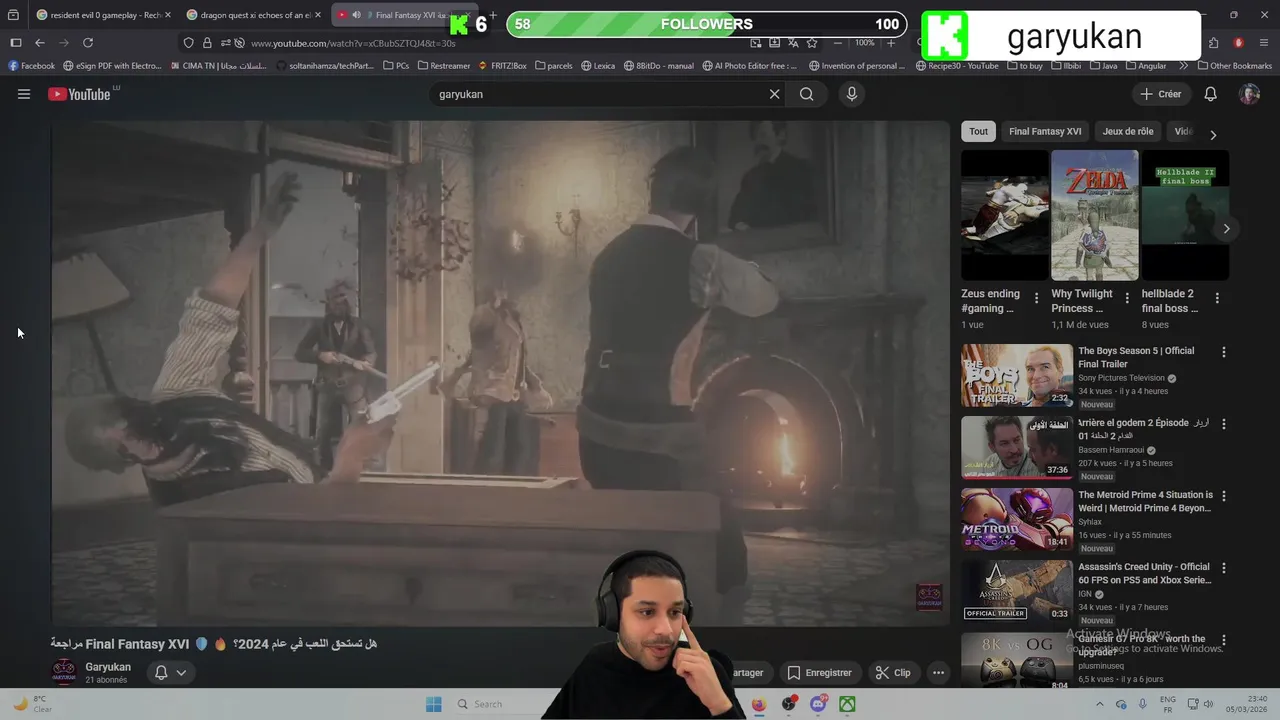Open the parcels bookmark folder
Screen dimensions: 1280x720
554,66
